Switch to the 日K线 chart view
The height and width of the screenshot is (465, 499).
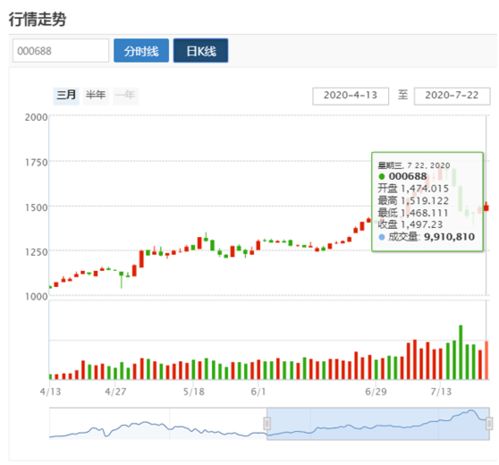pos(201,51)
